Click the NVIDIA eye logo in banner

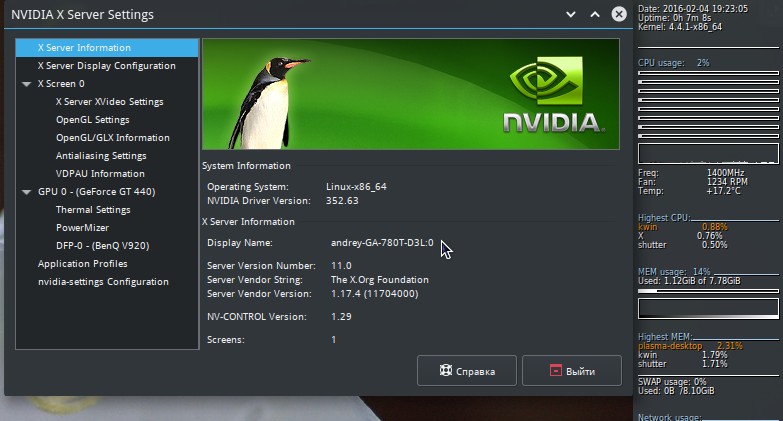546,81
